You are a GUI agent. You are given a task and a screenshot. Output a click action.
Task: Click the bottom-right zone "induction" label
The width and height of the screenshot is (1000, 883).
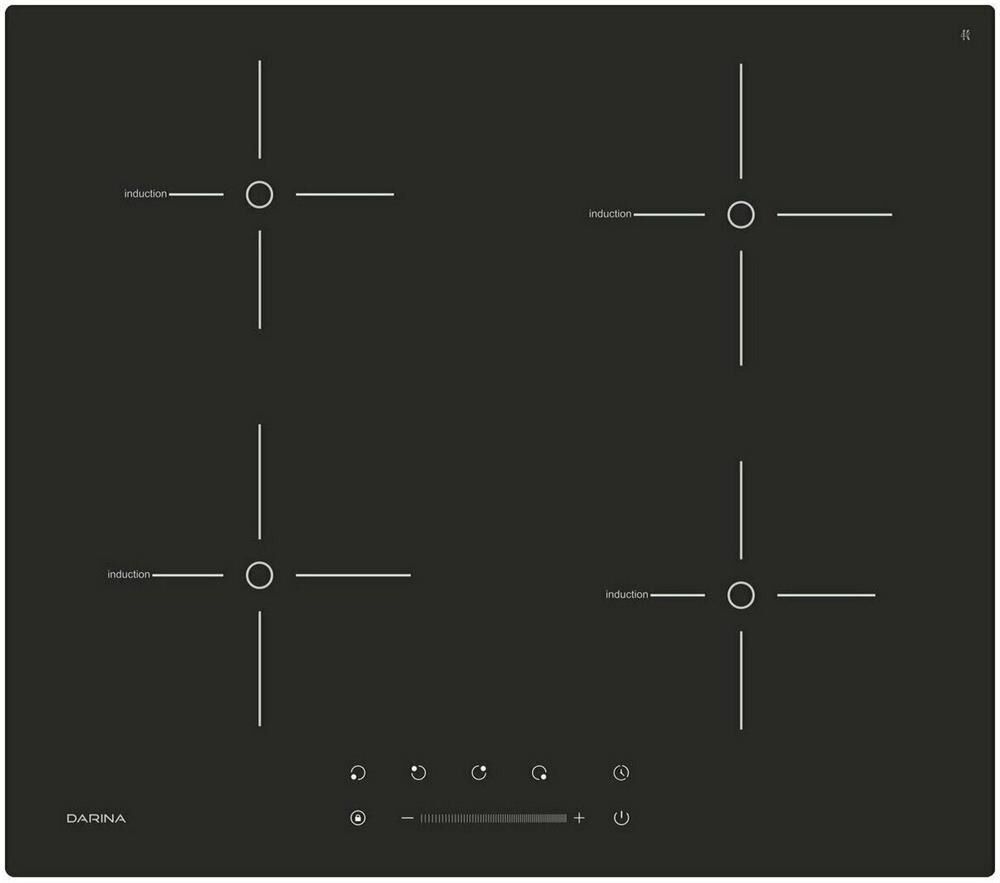[x=627, y=595]
